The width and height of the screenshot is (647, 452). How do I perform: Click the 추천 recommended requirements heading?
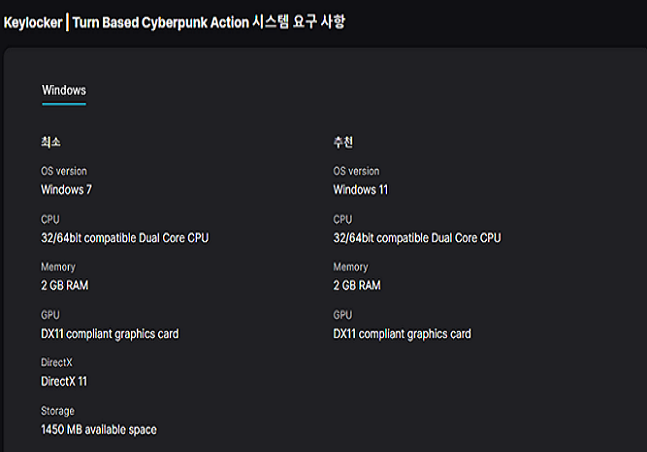(343, 142)
